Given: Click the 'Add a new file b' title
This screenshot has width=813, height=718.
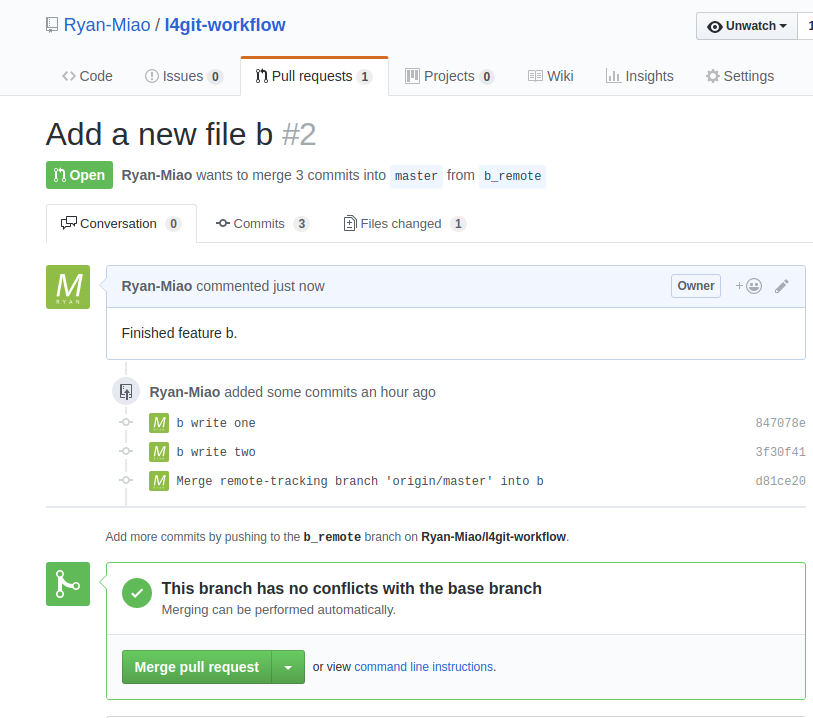Looking at the screenshot, I should [159, 134].
